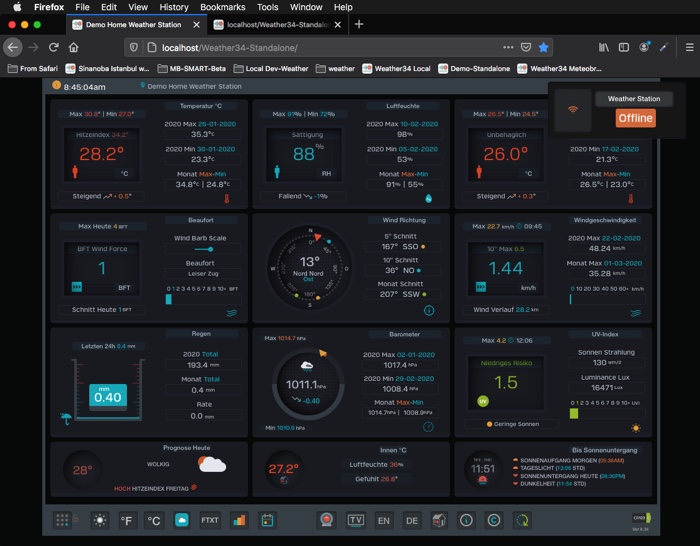700x546 pixels.
Task: Click the UV index scale bar
Action: coord(606,413)
